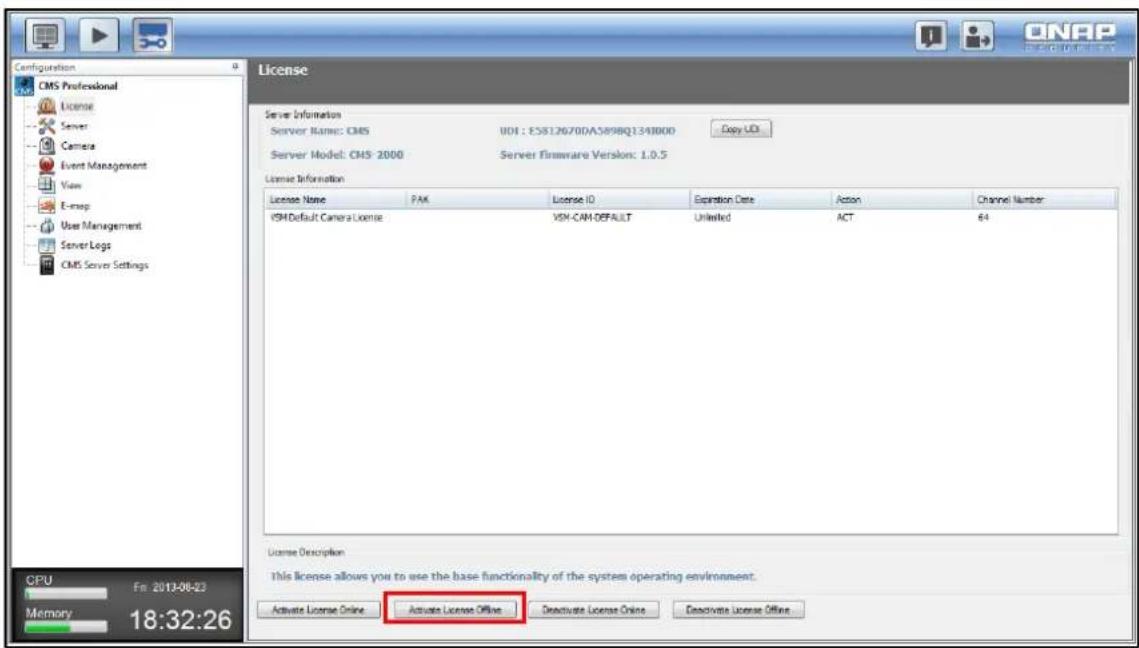This screenshot has height=648, width=1139.
Task: Click the Event Management icon in the tree
Action: [x=47, y=166]
